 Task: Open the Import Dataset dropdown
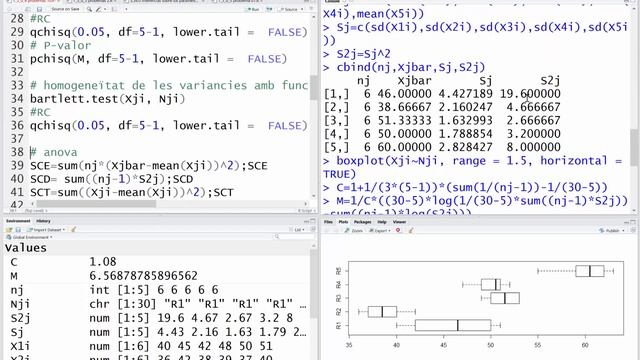[x=45, y=230]
